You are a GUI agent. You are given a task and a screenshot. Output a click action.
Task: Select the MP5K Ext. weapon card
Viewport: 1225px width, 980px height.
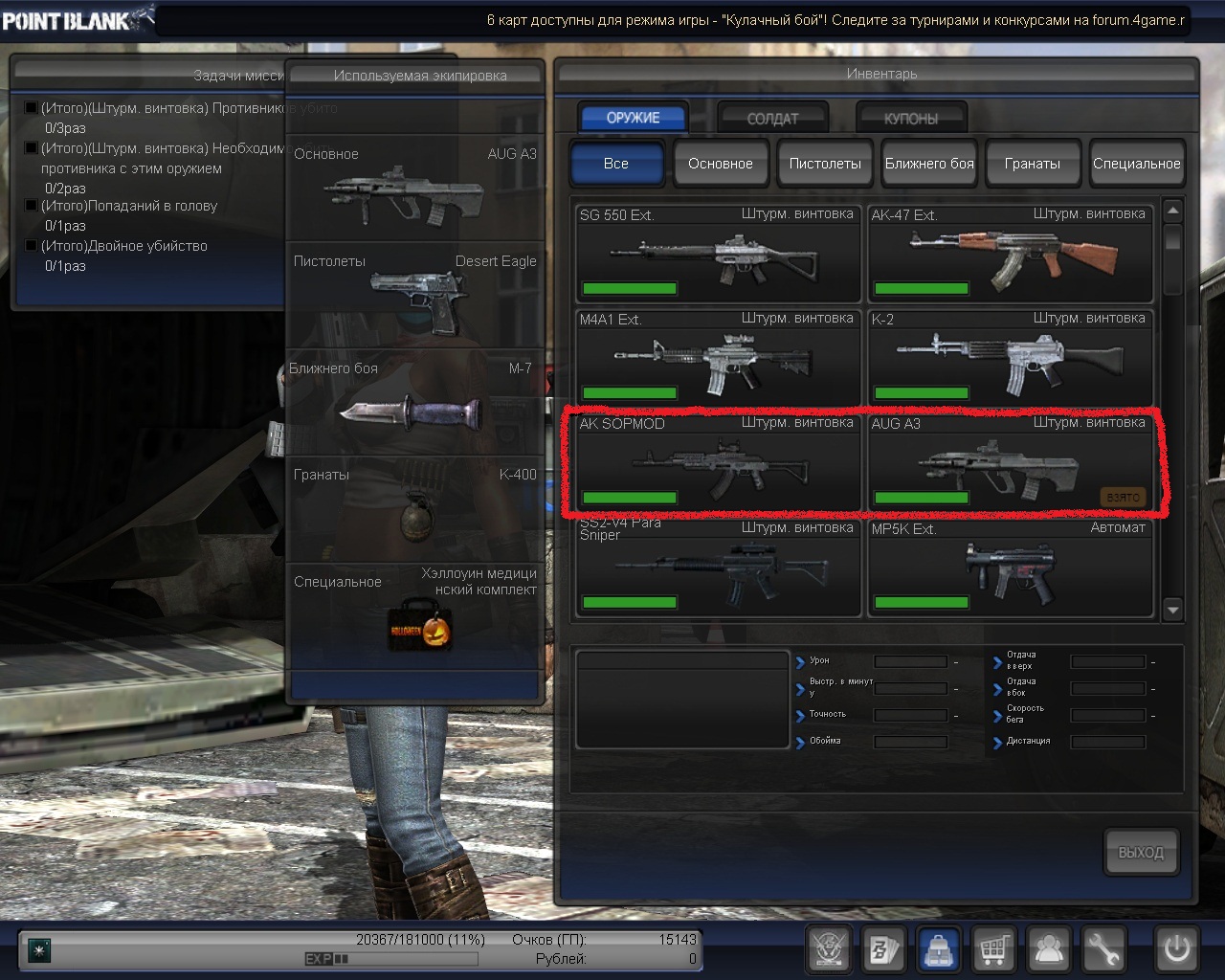[1011, 567]
